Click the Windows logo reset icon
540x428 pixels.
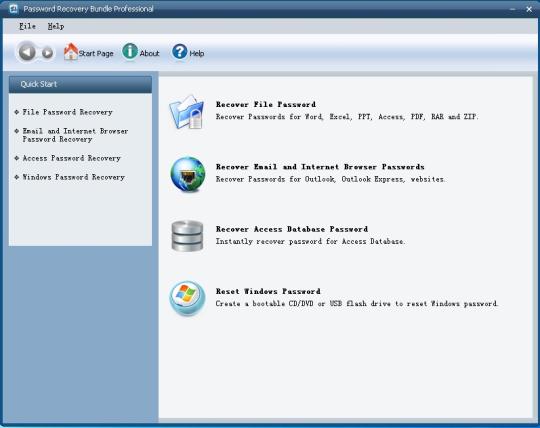click(x=187, y=299)
